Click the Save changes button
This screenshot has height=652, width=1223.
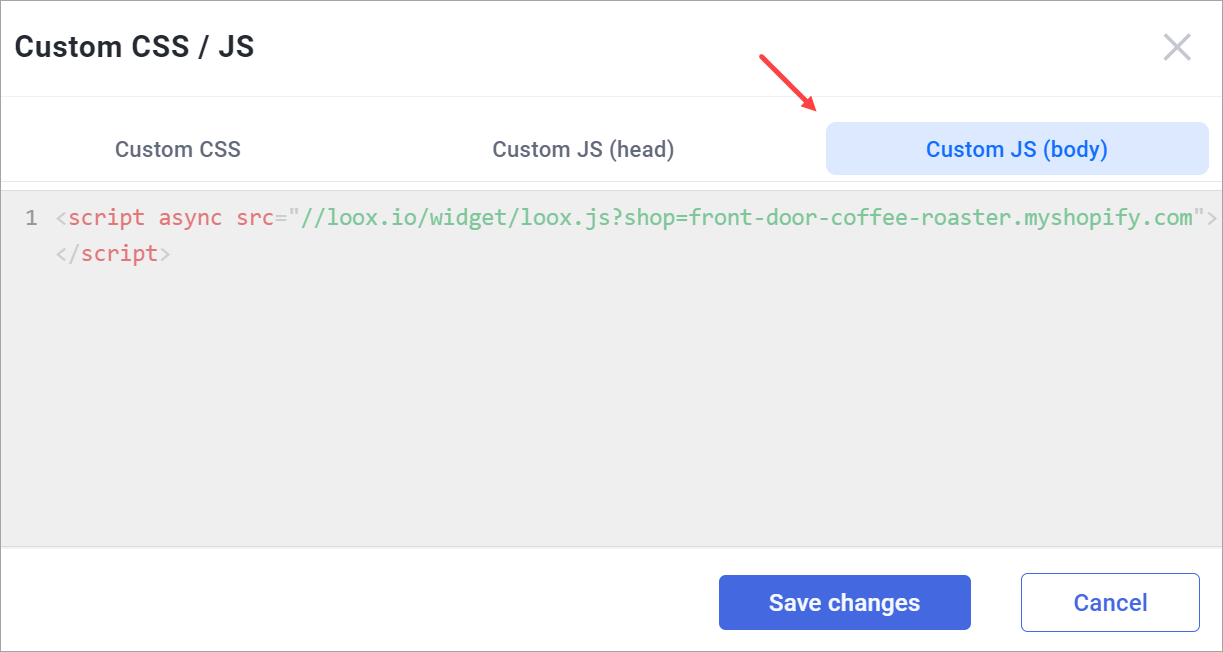click(844, 602)
